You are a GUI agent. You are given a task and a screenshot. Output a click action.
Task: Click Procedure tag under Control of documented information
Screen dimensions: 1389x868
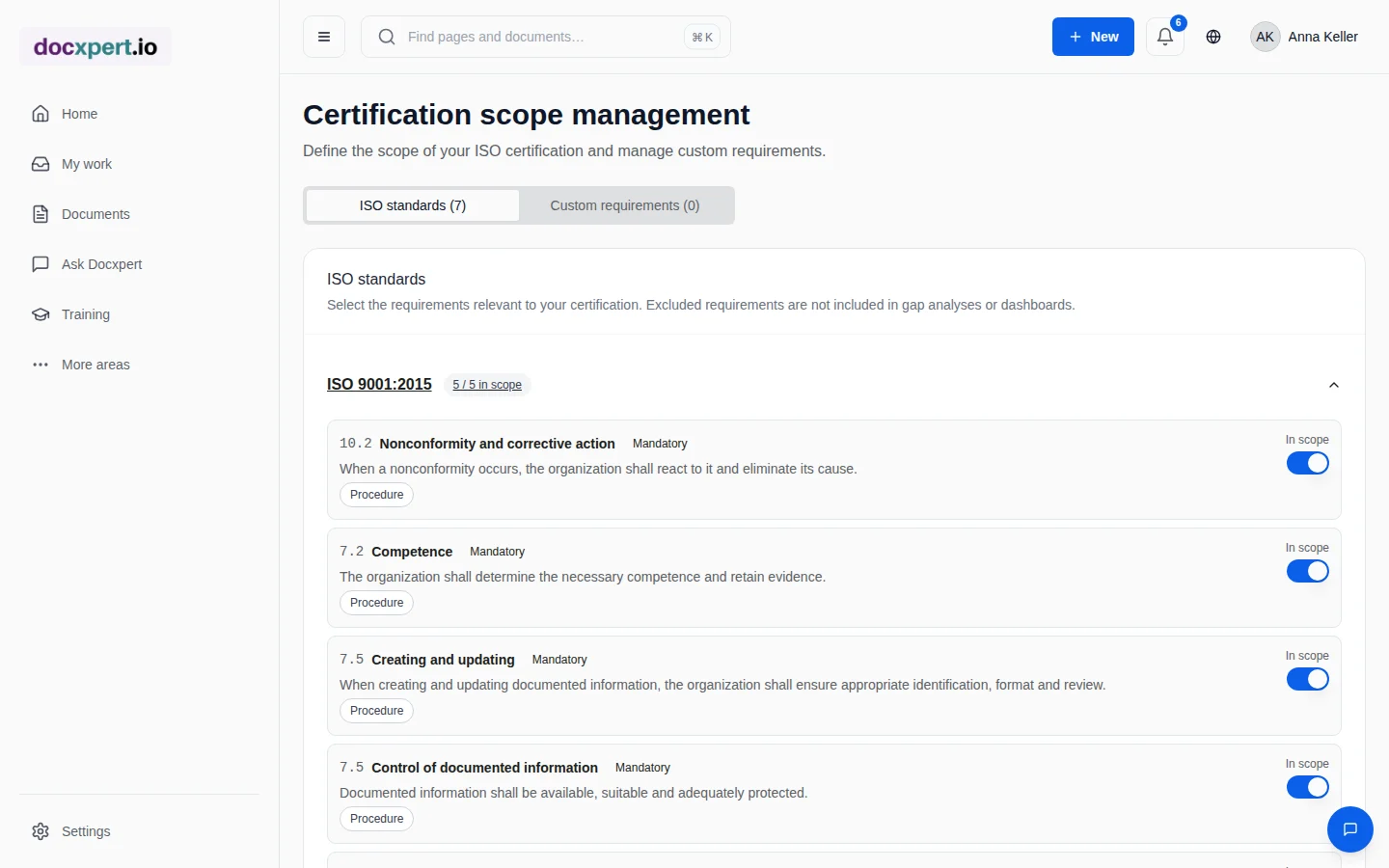(376, 819)
